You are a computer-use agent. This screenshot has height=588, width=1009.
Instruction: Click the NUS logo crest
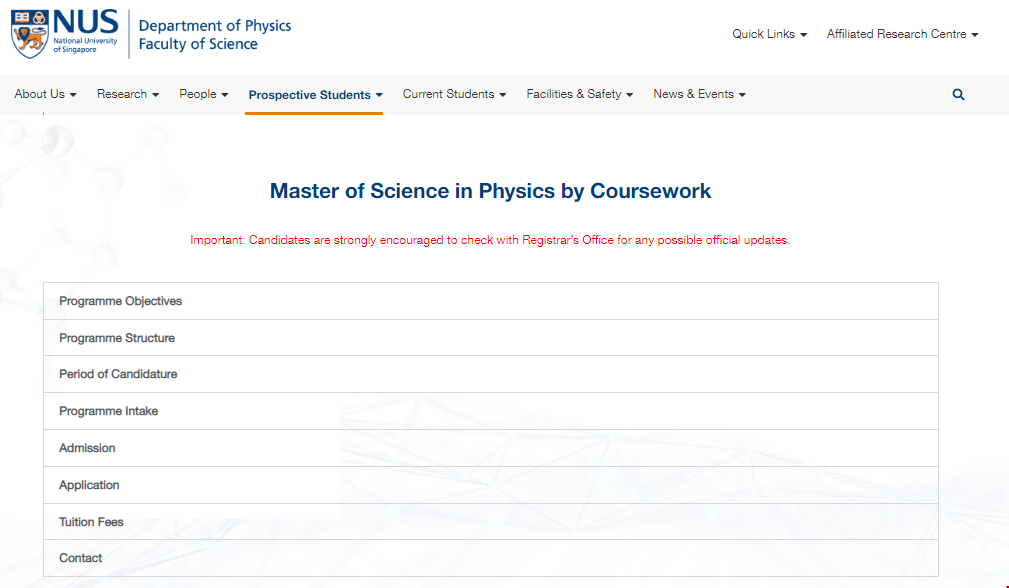click(29, 34)
